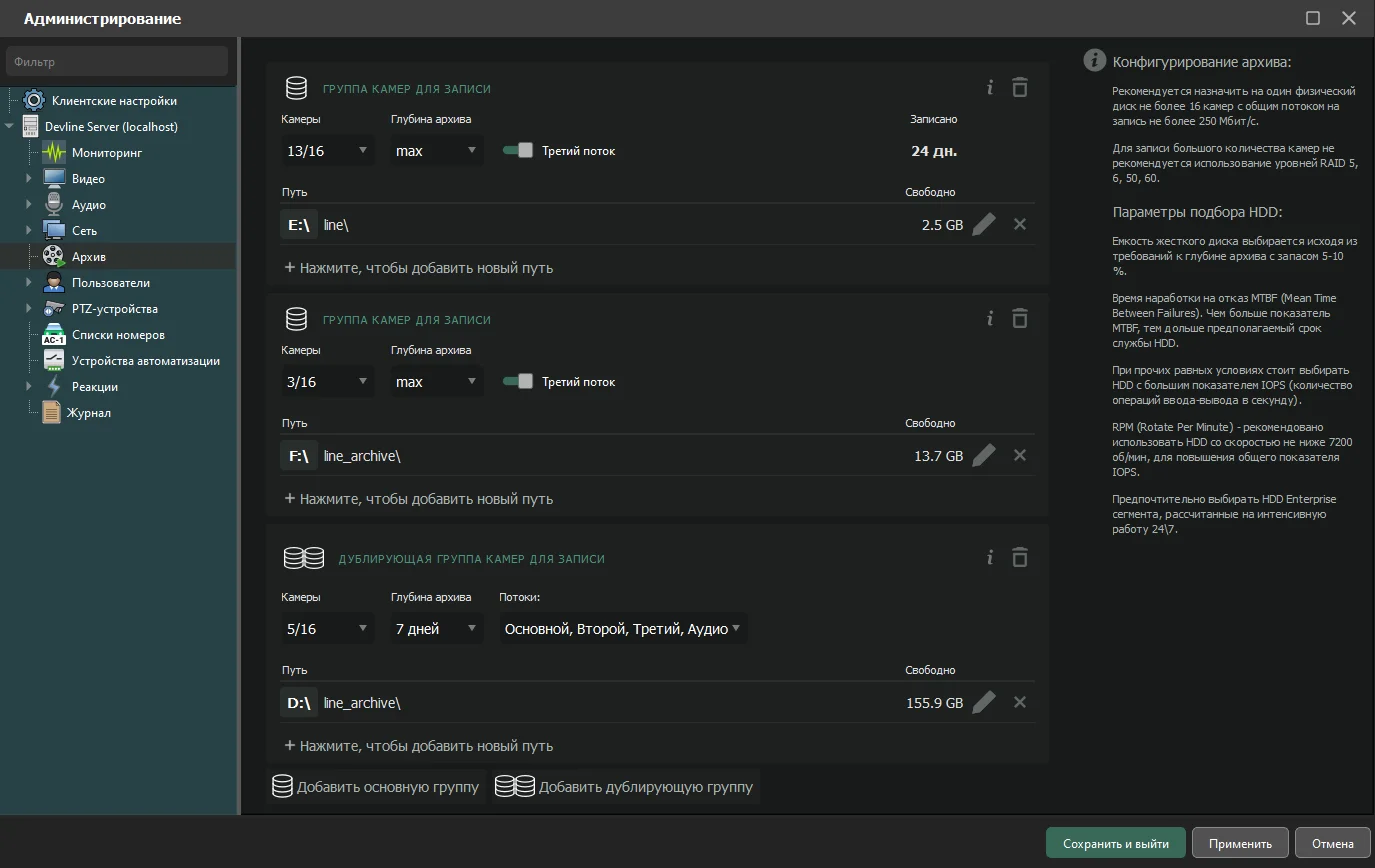The width and height of the screenshot is (1375, 868).
Task: Toggle Третий поток in the second group
Action: coord(518,382)
